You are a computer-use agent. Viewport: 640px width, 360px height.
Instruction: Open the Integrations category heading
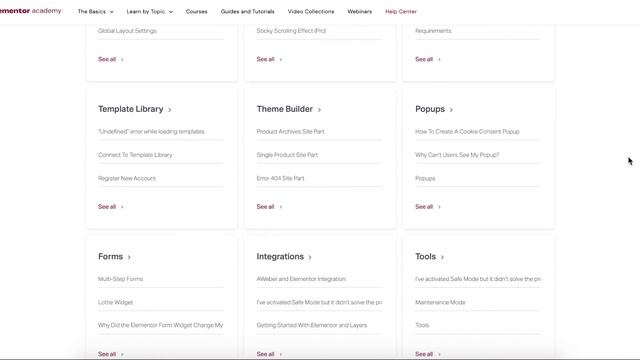[280, 256]
